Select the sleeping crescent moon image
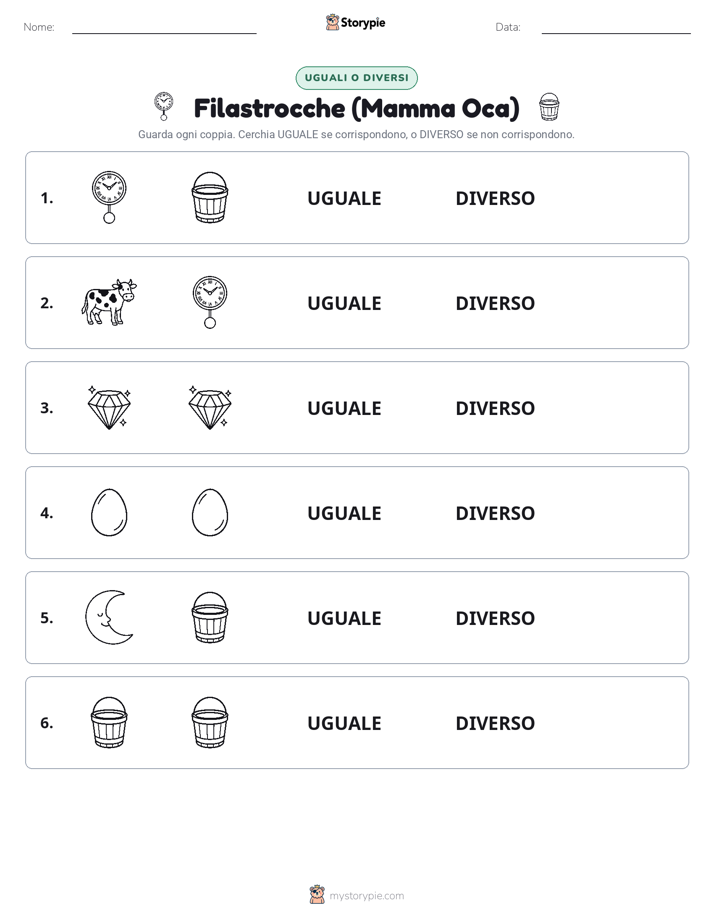The height and width of the screenshot is (924, 714). point(109,617)
